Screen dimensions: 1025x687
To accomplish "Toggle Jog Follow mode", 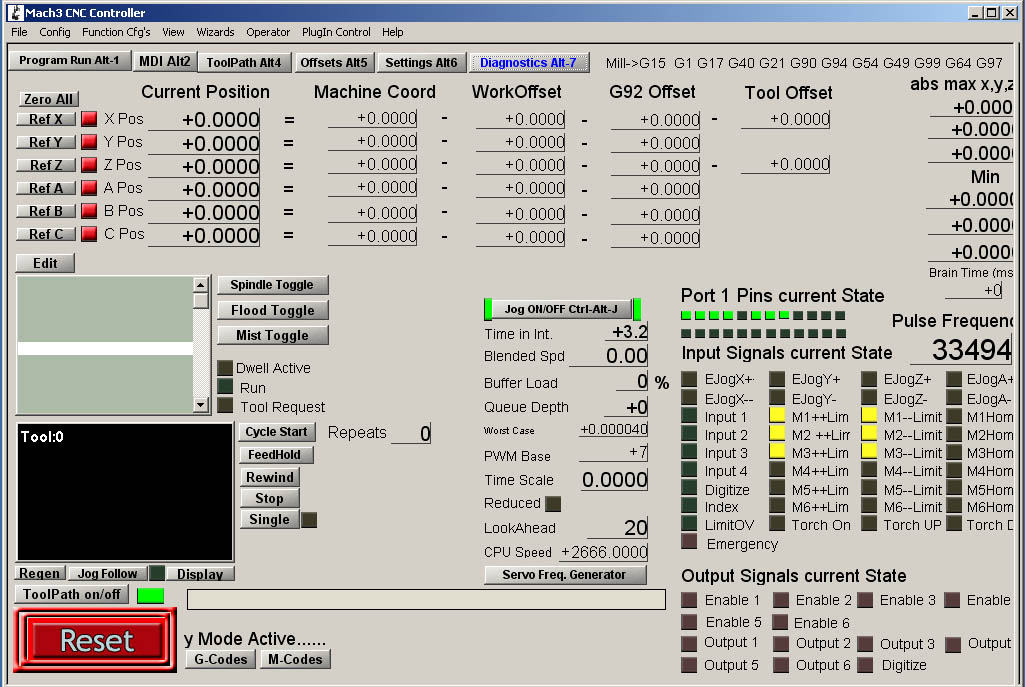I will 107,573.
